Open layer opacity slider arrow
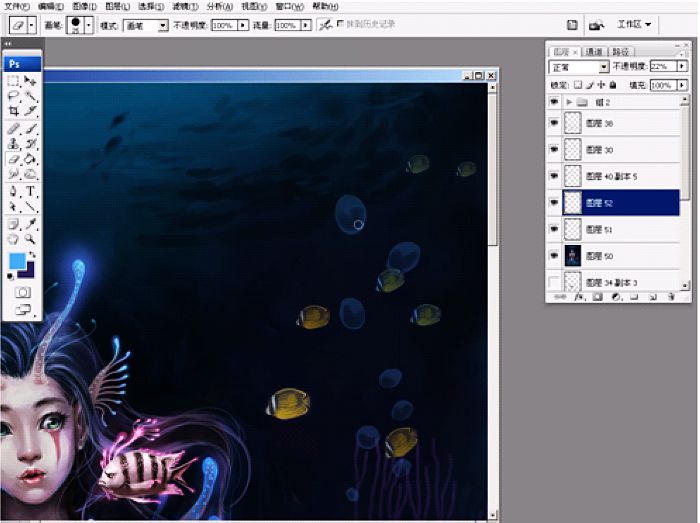The image size is (700, 523). tap(682, 66)
